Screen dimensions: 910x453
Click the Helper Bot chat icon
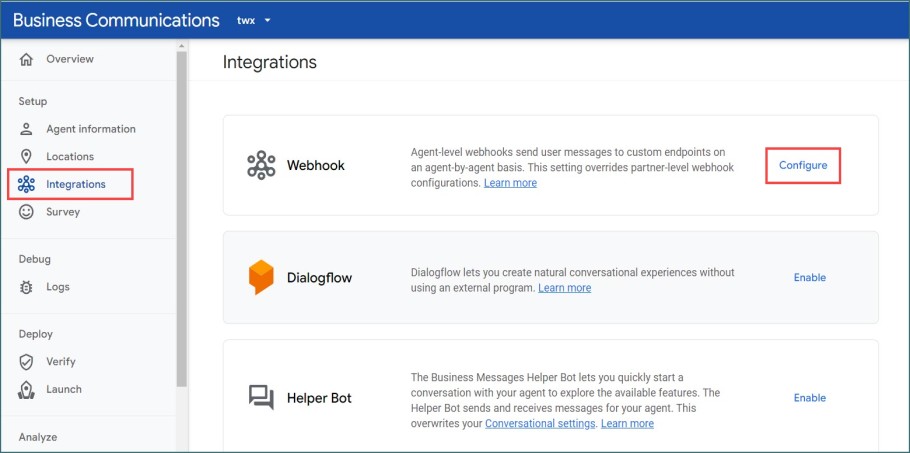(x=261, y=398)
